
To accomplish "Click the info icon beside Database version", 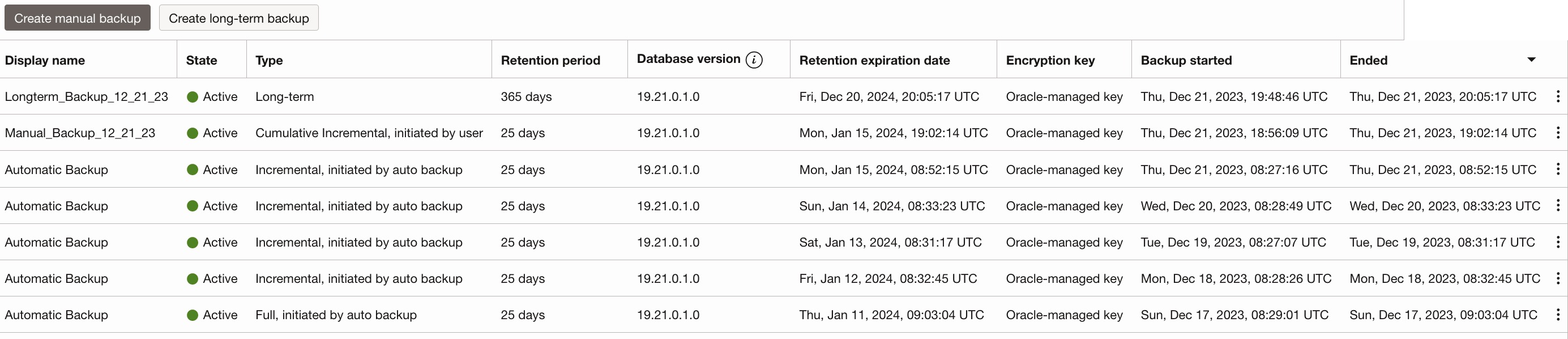I will [x=754, y=60].
